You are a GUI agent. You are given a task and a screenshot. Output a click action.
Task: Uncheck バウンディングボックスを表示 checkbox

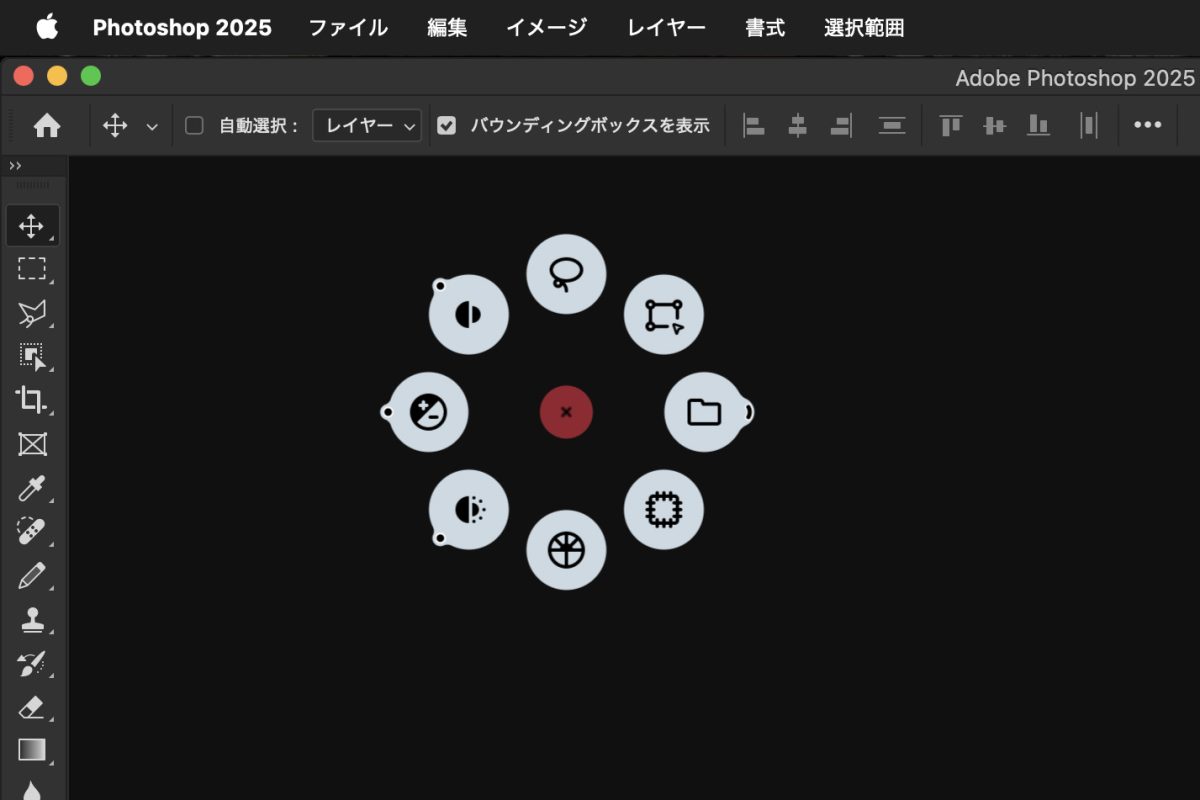point(447,126)
